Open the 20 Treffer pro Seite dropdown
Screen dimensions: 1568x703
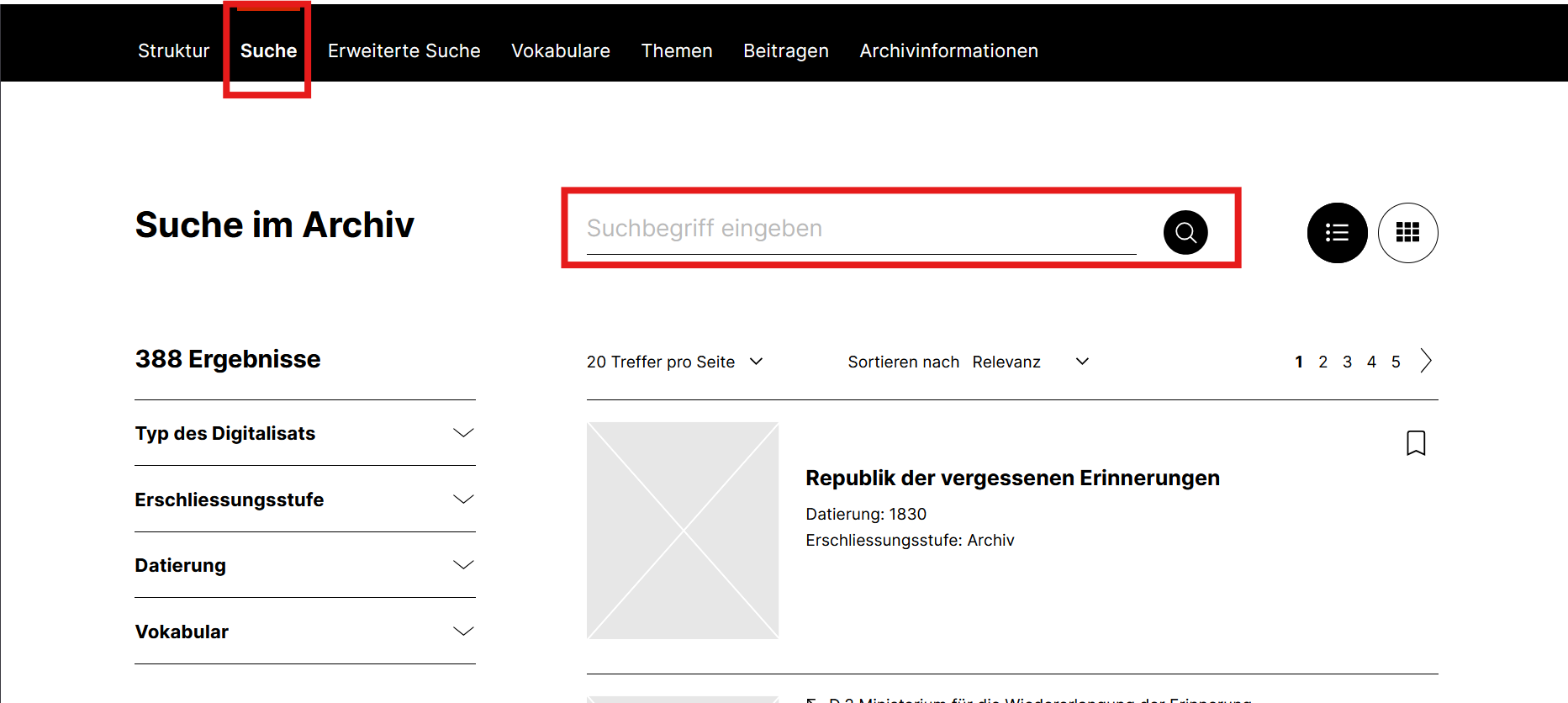click(675, 362)
